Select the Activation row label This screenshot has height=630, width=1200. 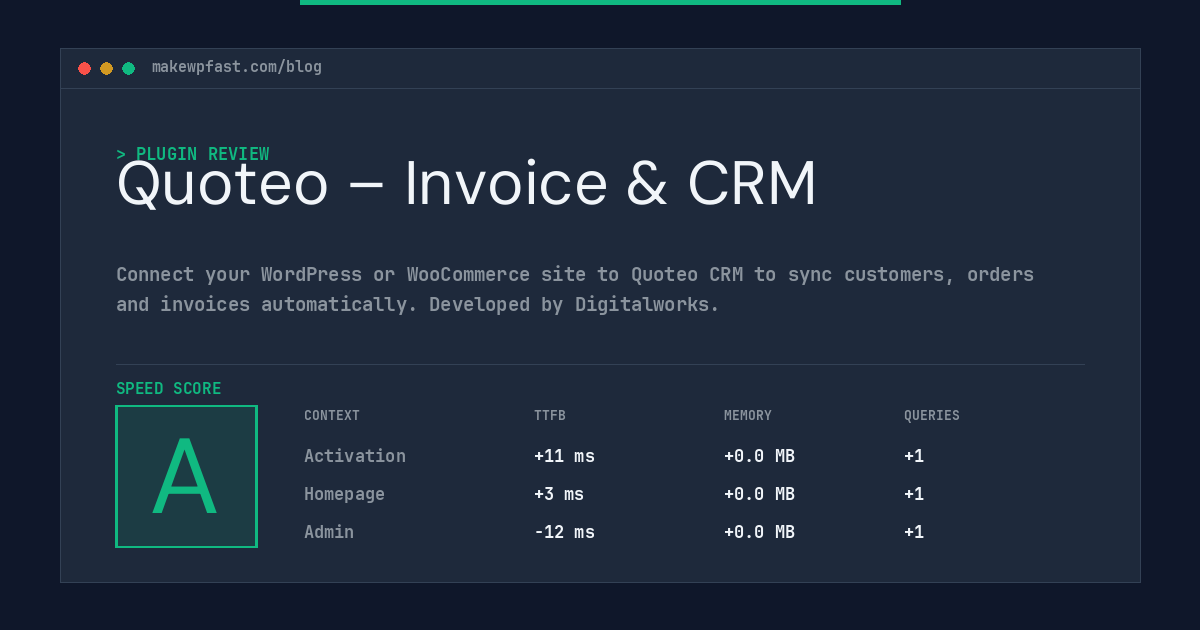click(x=355, y=456)
